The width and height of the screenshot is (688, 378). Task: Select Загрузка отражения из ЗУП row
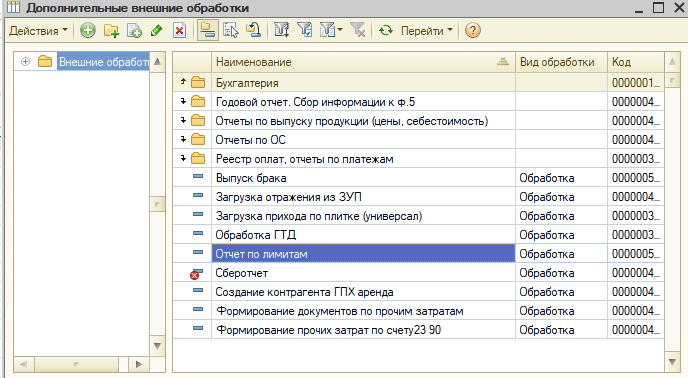coord(418,197)
